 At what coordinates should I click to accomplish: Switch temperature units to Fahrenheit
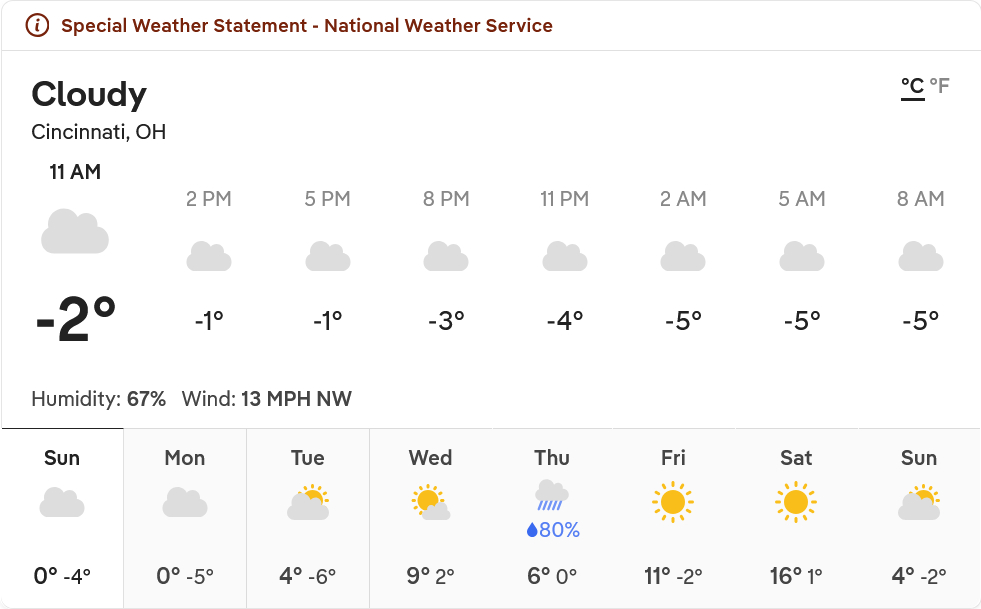(x=939, y=86)
